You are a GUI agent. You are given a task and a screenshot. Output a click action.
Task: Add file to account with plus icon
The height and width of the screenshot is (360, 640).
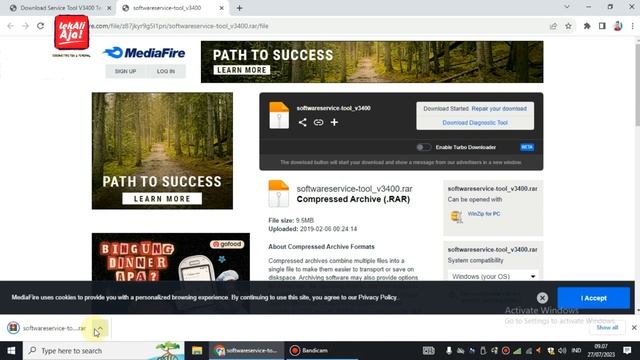[334, 122]
